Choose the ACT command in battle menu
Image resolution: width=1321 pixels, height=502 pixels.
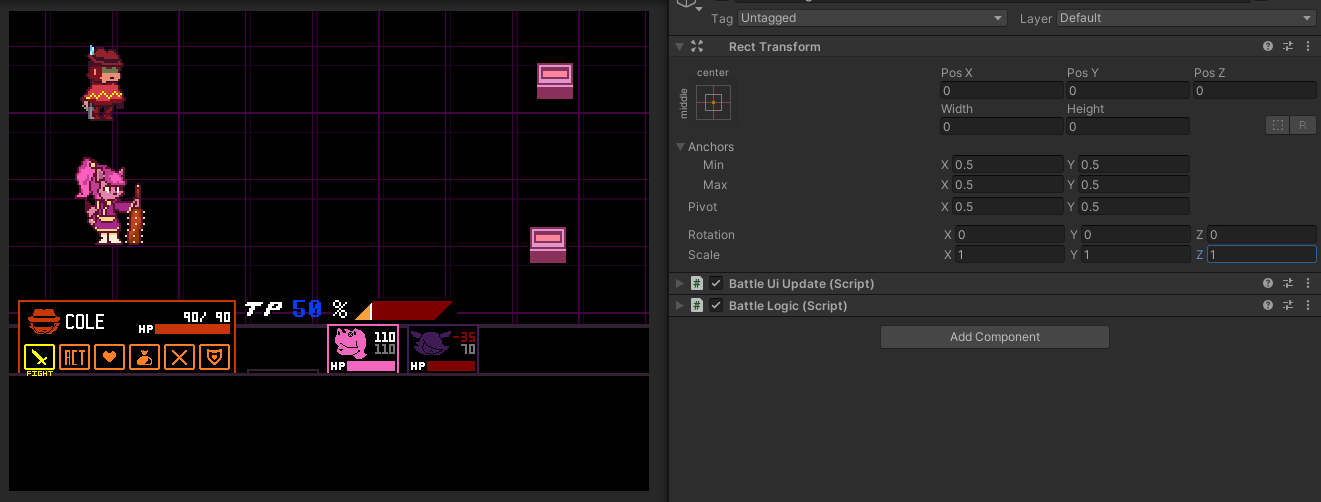[x=75, y=357]
